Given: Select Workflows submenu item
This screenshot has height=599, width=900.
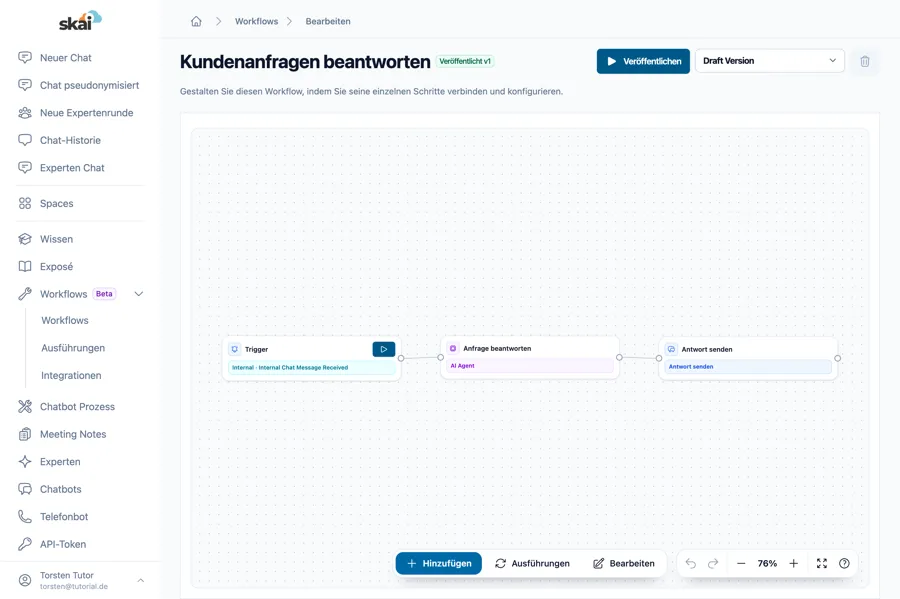Looking at the screenshot, I should click(65, 320).
